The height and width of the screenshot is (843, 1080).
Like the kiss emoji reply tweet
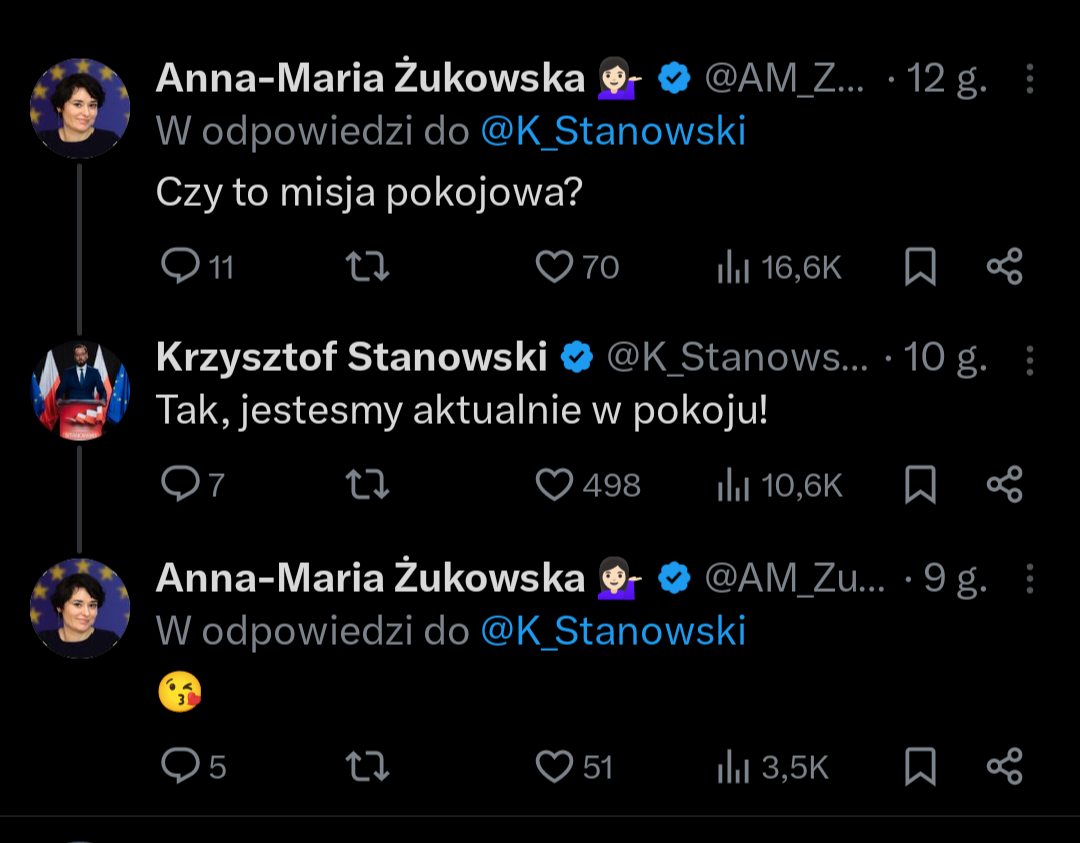click(x=554, y=767)
